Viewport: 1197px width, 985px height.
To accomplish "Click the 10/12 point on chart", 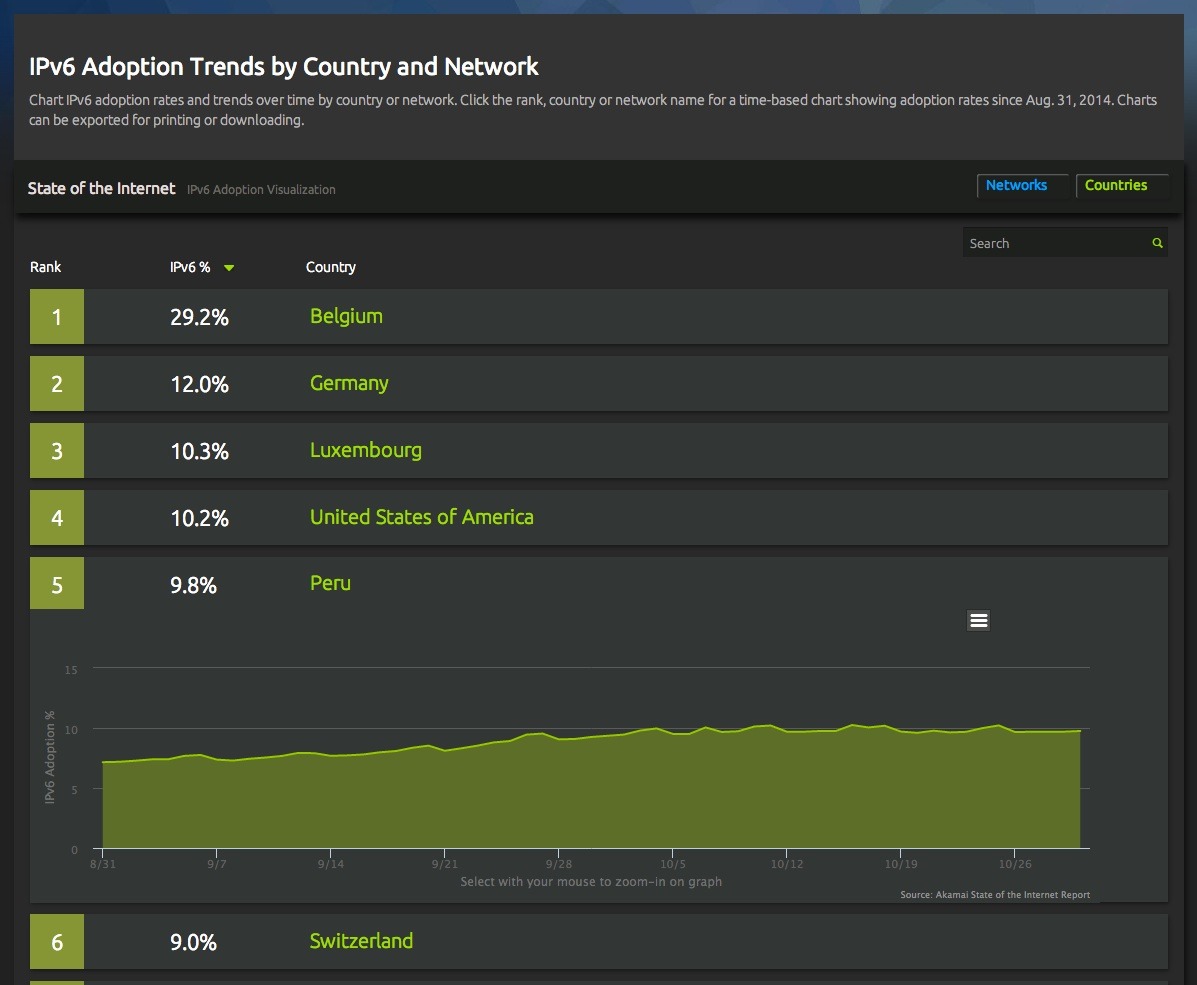I will click(787, 730).
